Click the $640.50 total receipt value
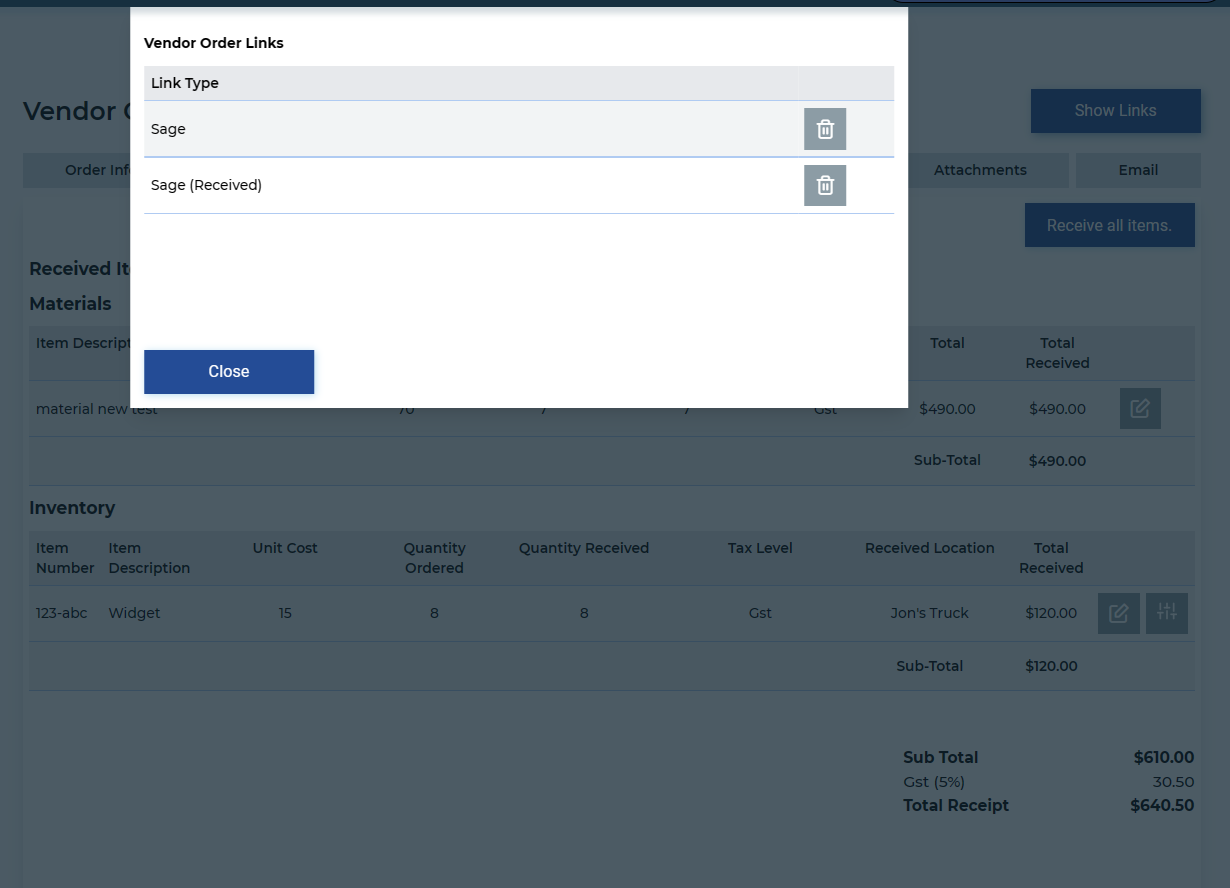1230x888 pixels. pyautogui.click(x=1162, y=806)
